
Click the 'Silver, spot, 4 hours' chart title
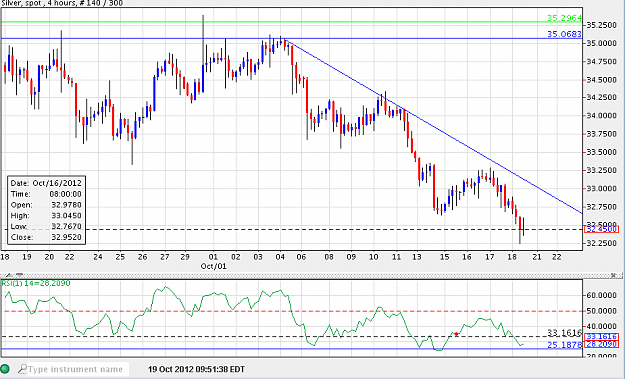(x=62, y=3)
